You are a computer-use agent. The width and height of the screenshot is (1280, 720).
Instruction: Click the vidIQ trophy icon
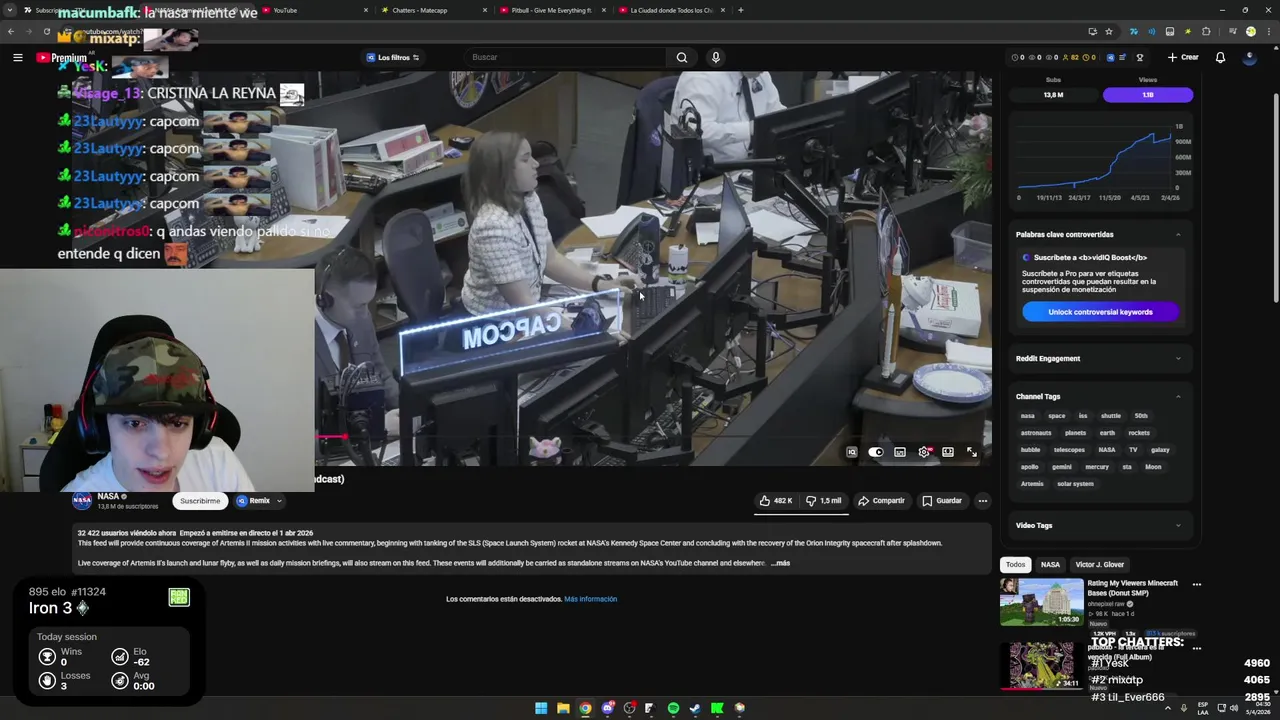(1139, 58)
